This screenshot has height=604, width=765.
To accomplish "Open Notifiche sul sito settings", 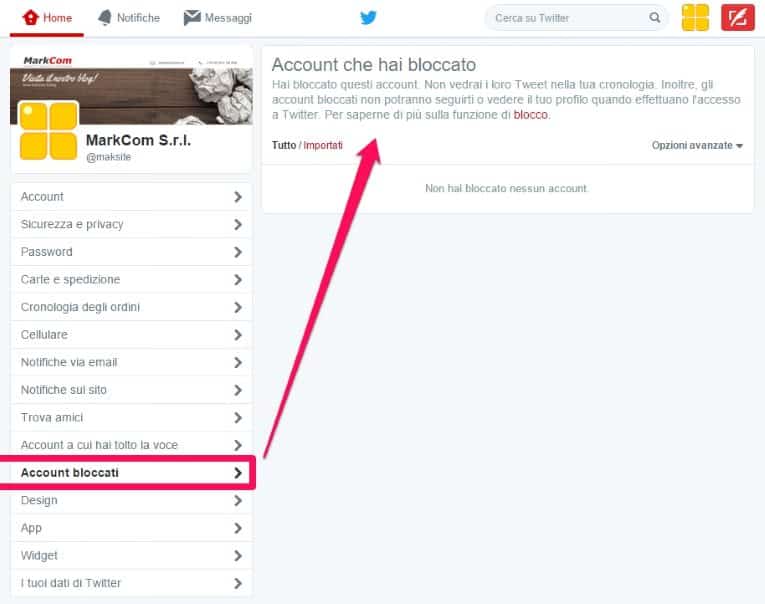I will point(131,390).
